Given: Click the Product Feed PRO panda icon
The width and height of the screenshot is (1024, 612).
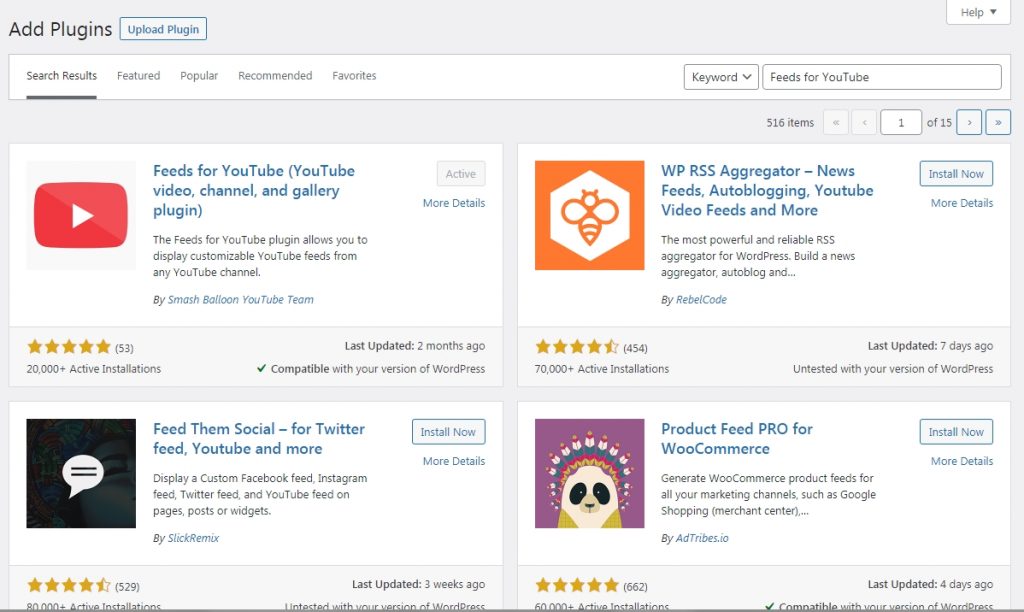Looking at the screenshot, I should pyautogui.click(x=589, y=473).
